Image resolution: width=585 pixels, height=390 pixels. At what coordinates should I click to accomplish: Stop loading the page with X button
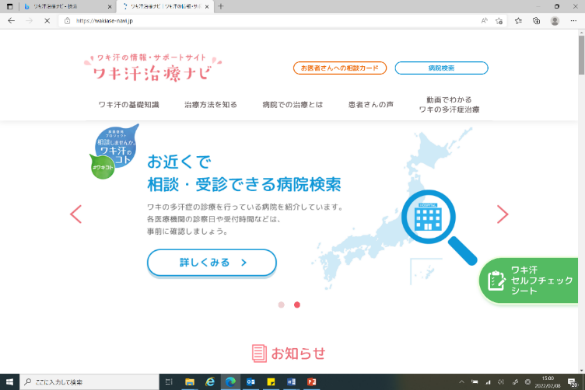47,21
